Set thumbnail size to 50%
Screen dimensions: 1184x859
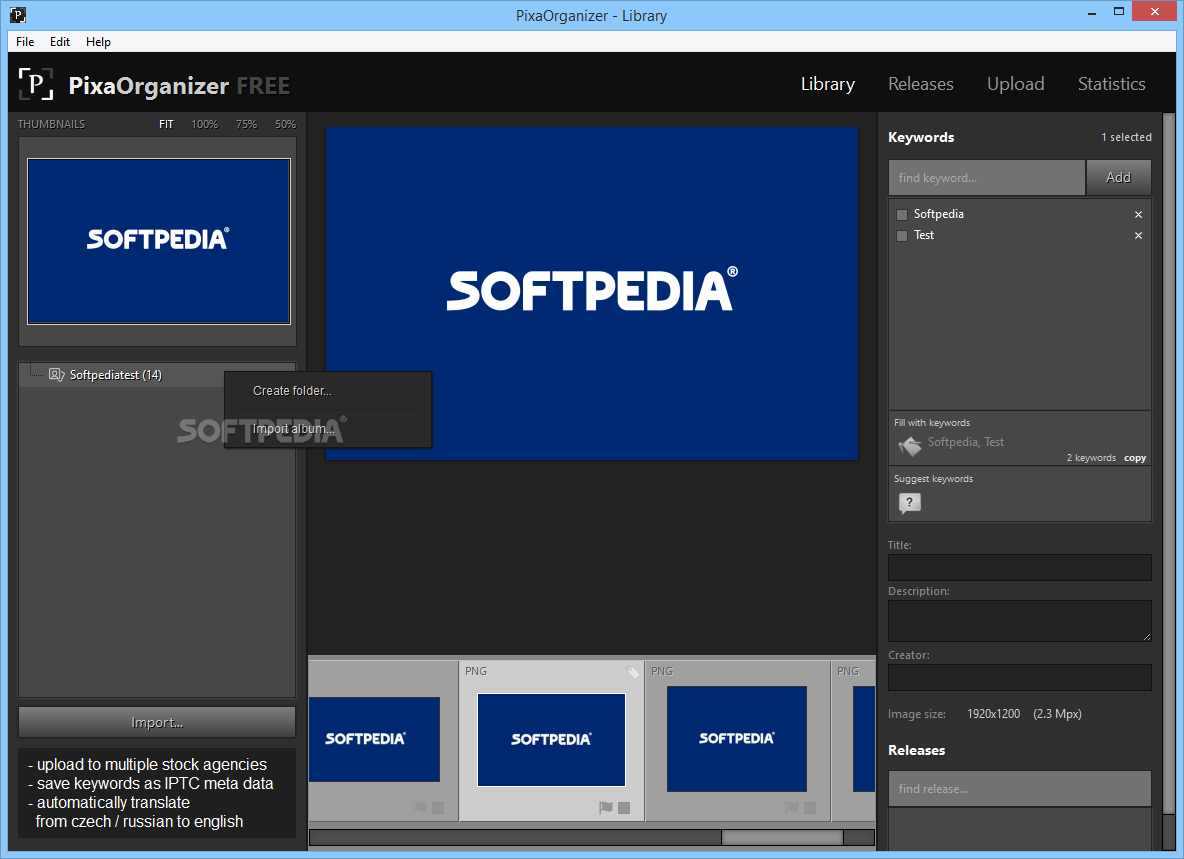pos(285,124)
